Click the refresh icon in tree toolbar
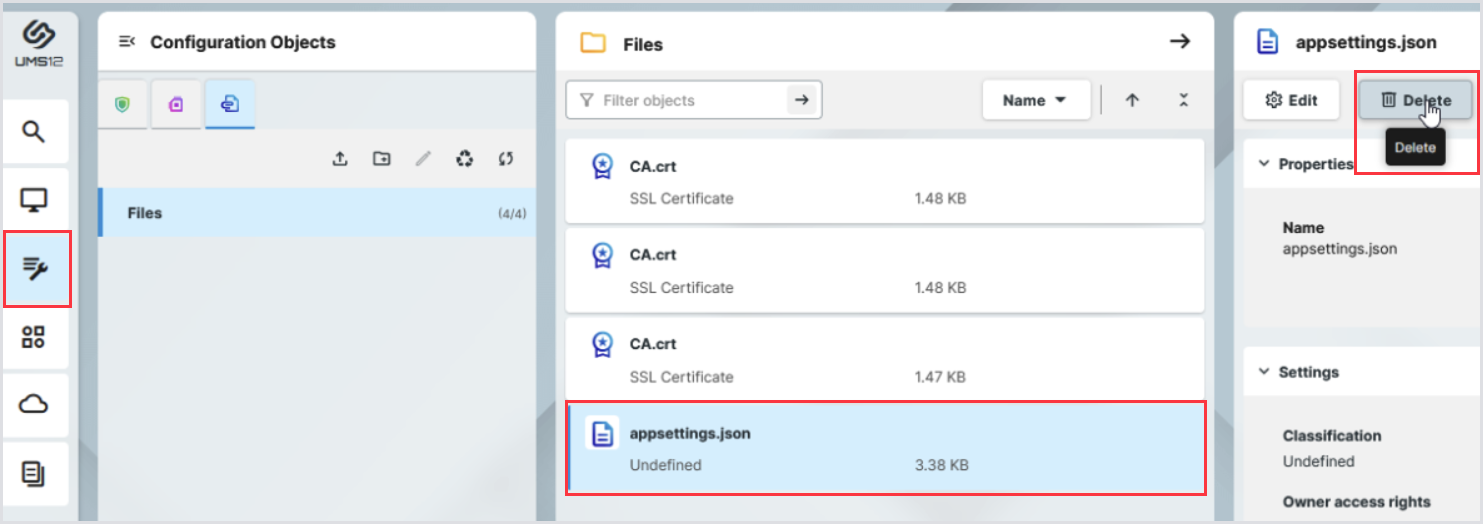This screenshot has height=524, width=1483. (x=506, y=159)
